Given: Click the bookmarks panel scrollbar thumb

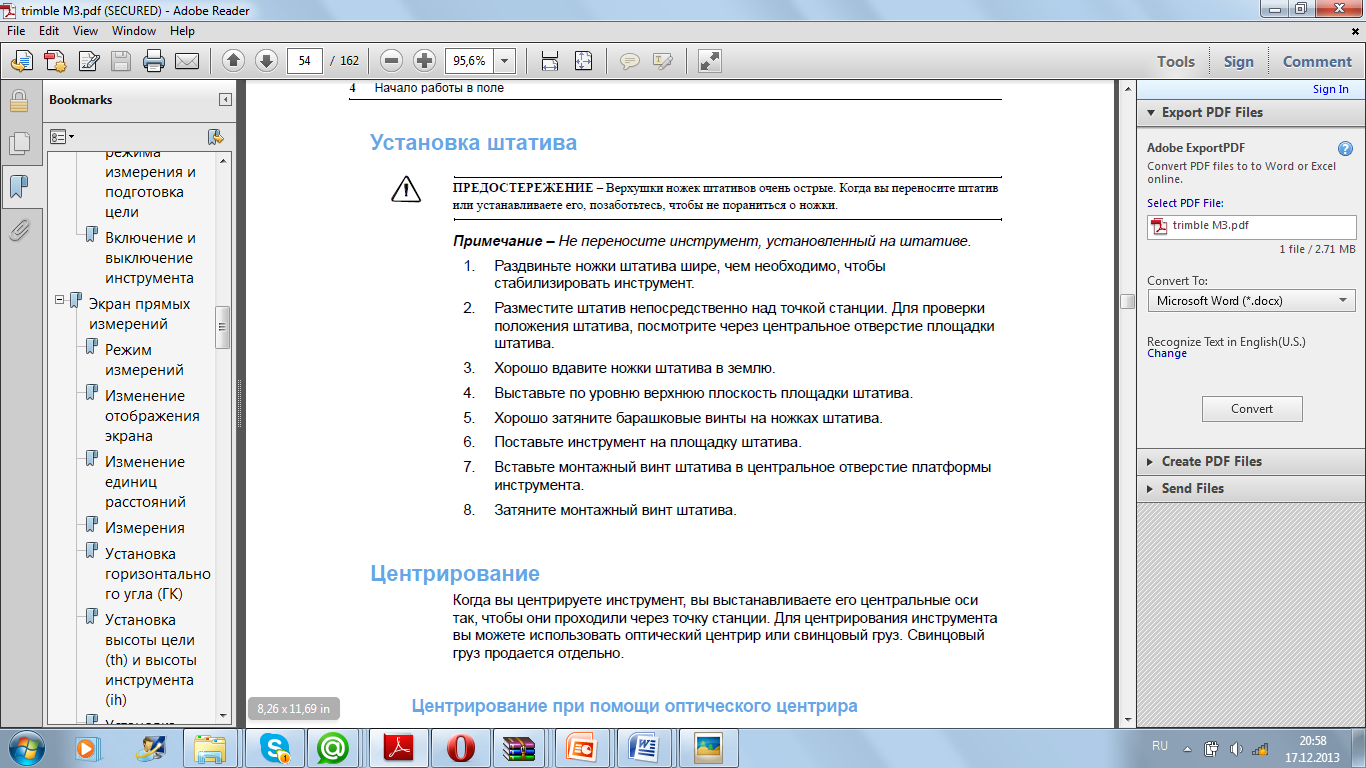Looking at the screenshot, I should click(223, 327).
